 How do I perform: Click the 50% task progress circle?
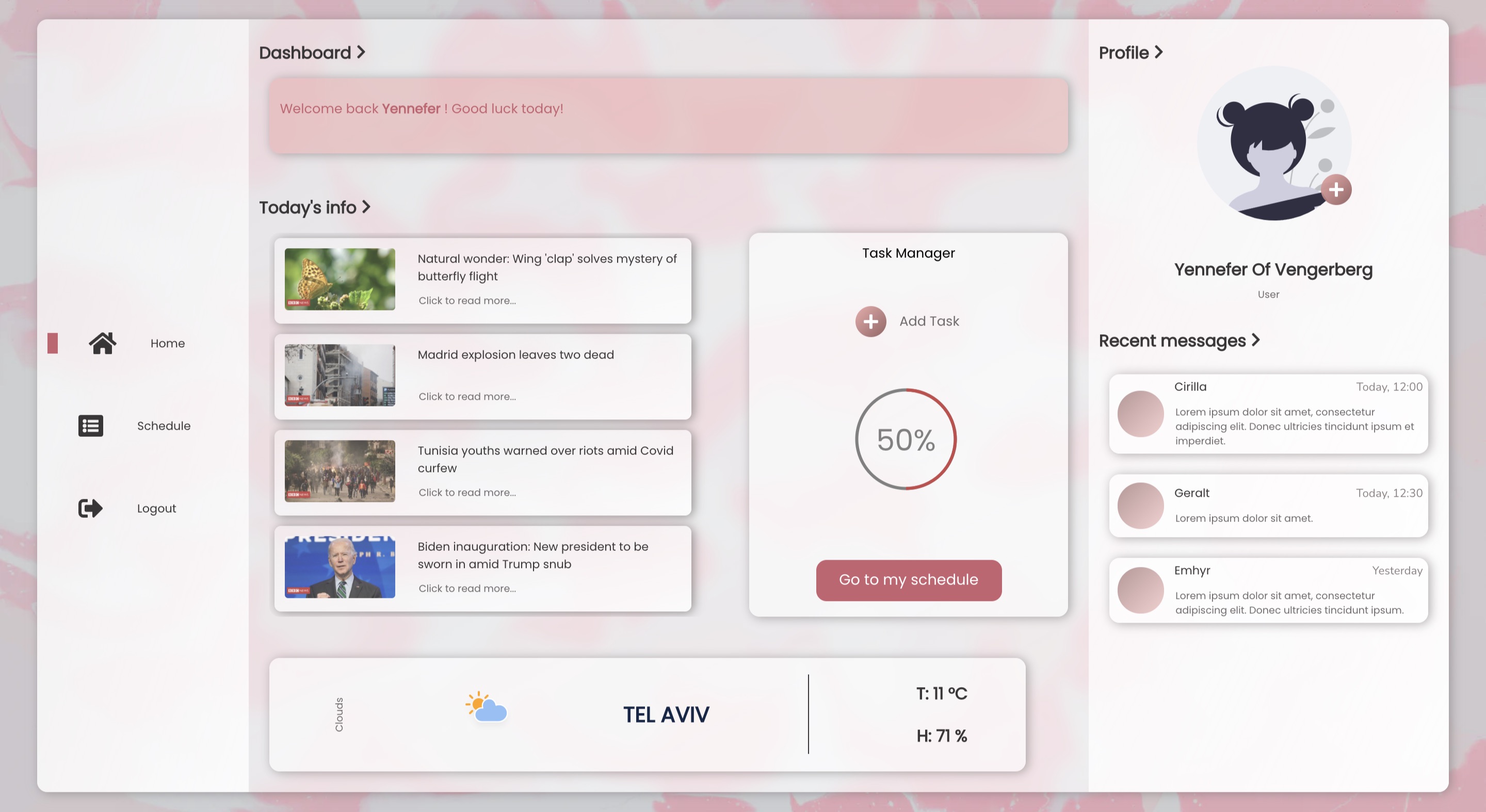(x=906, y=440)
